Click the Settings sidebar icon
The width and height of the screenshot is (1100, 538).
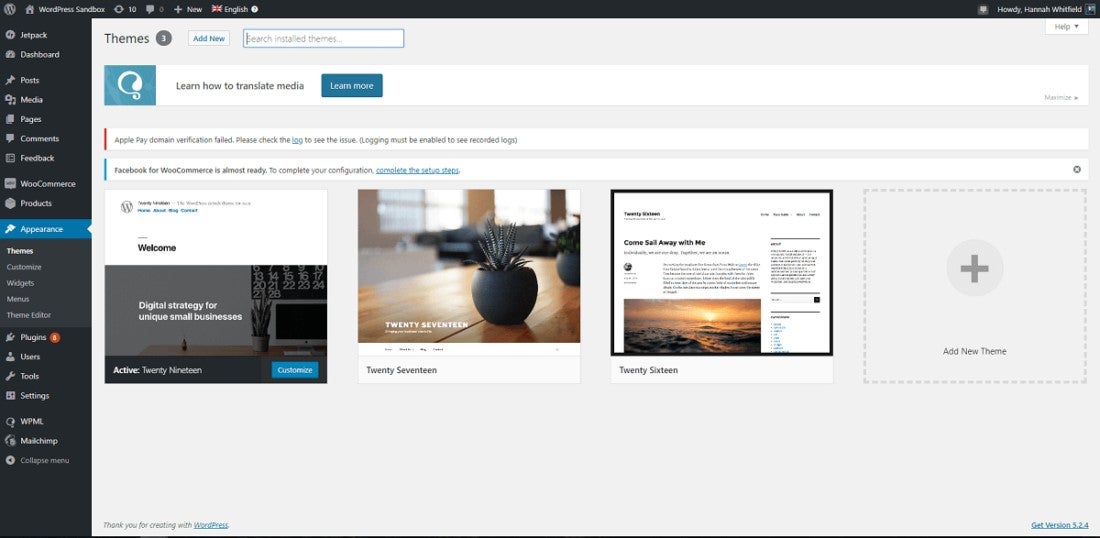pos(10,396)
